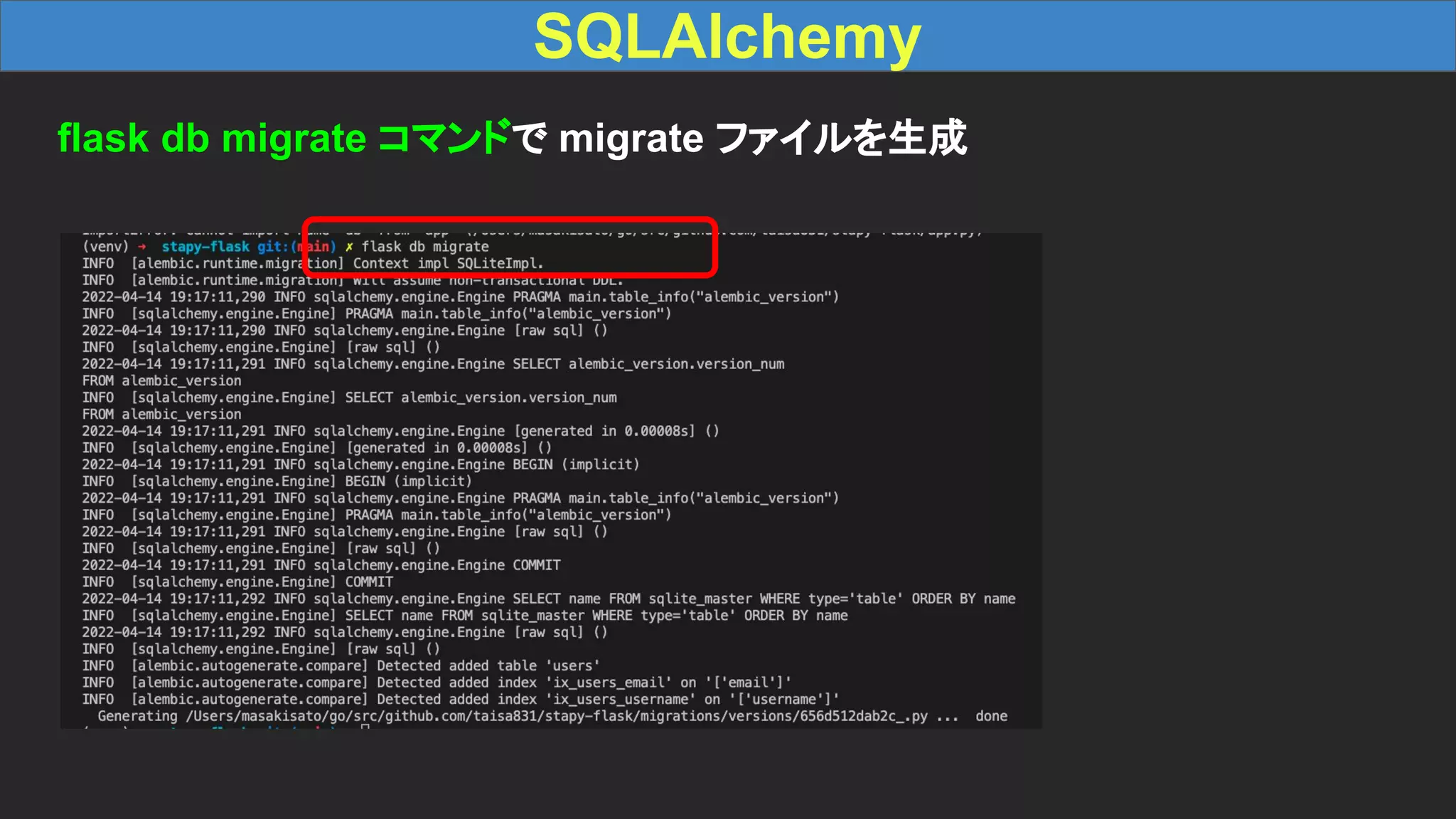Click the 'flask db migrate' command text
Image resolution: width=1456 pixels, height=819 pixels.
click(425, 247)
